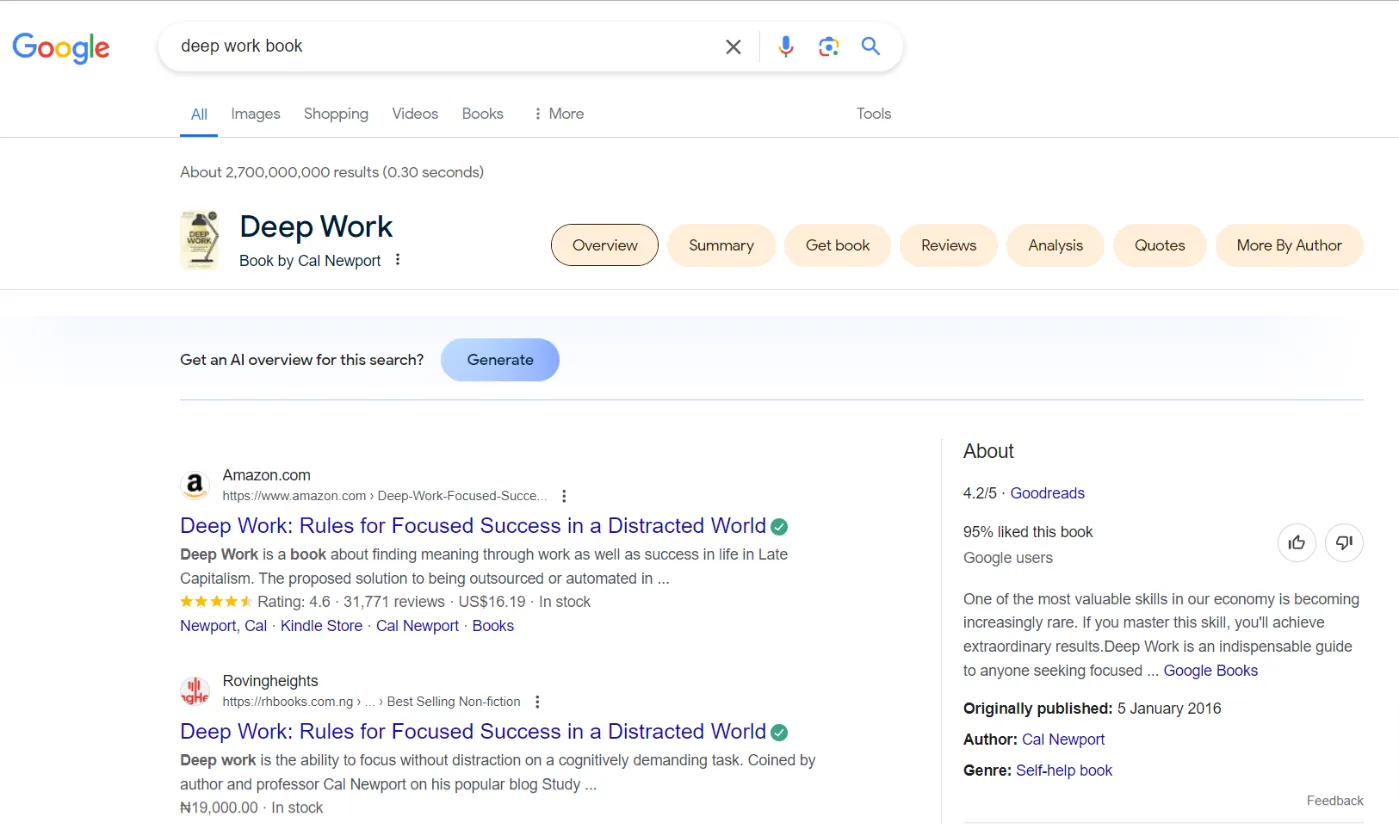Click the Newport, Cal sitelink
The width and height of the screenshot is (1399, 824).
pos(224,626)
